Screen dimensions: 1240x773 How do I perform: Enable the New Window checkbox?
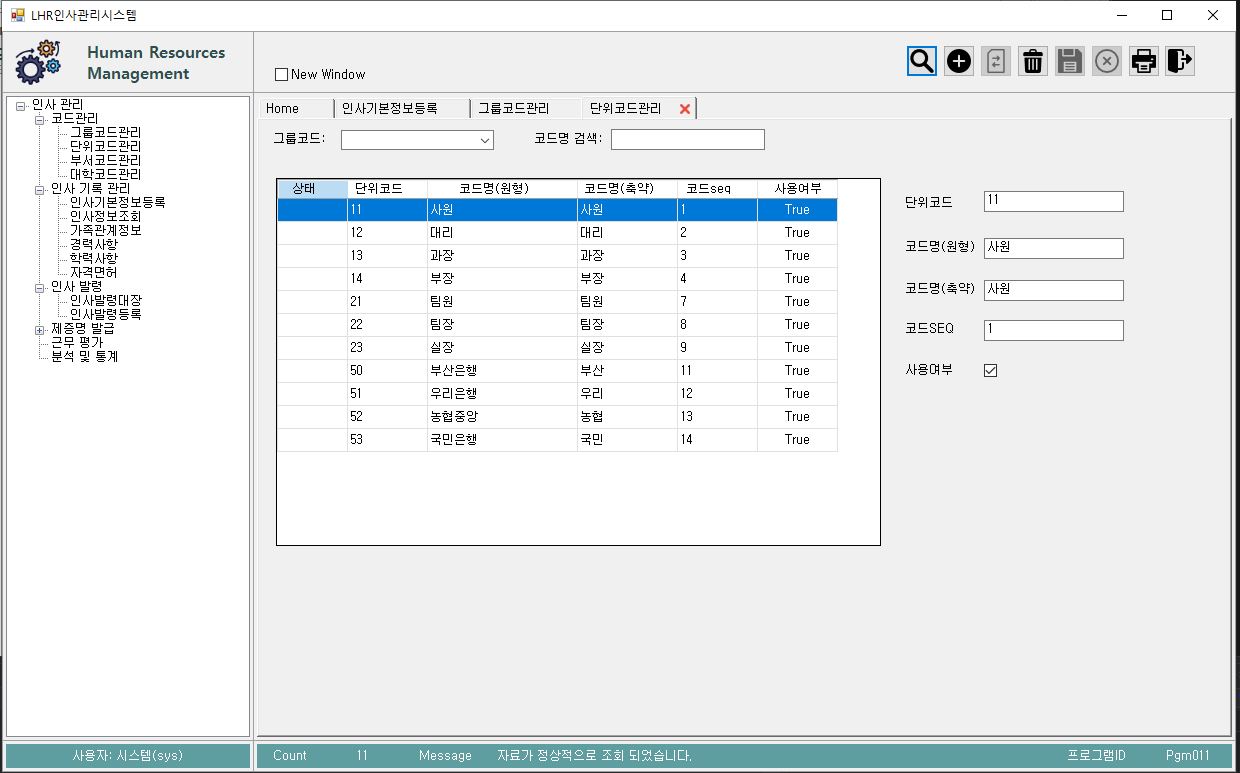tap(280, 74)
